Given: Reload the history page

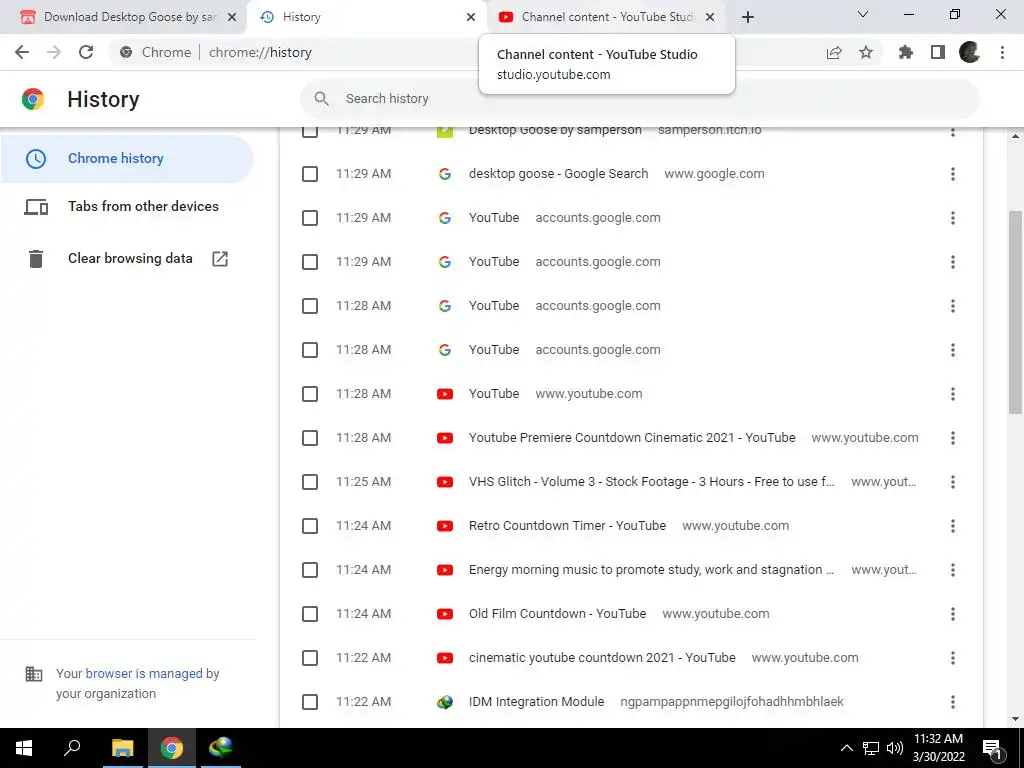Looking at the screenshot, I should pyautogui.click(x=86, y=52).
